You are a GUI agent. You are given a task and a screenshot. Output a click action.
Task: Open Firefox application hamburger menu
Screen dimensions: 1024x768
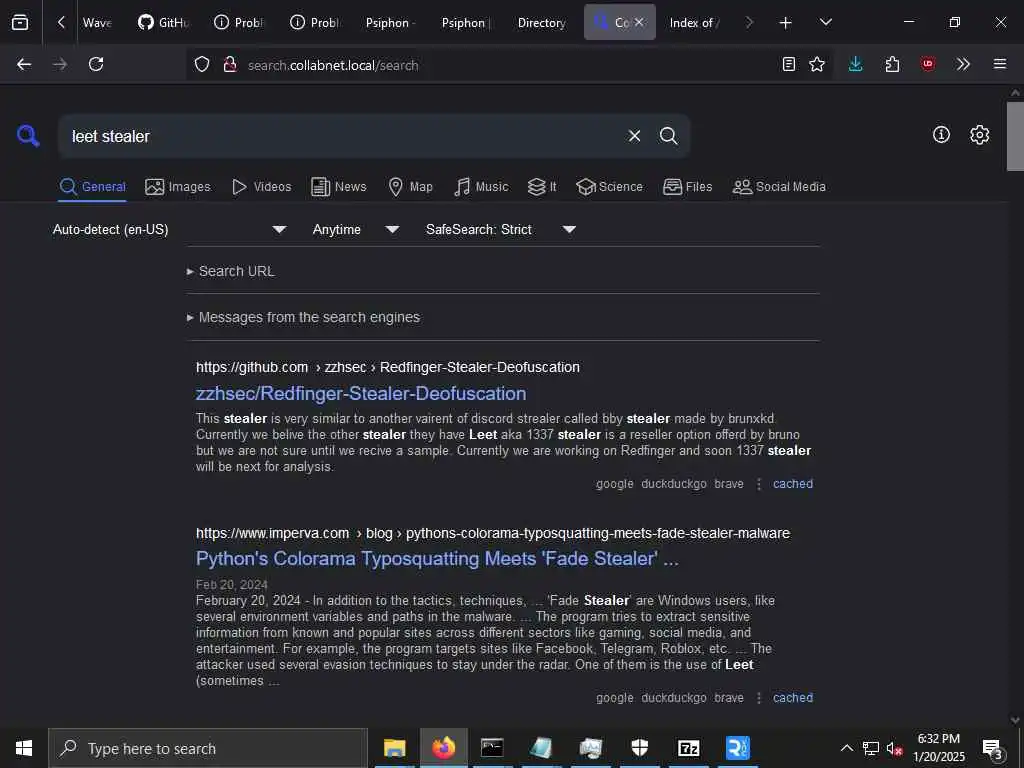click(x=1000, y=64)
